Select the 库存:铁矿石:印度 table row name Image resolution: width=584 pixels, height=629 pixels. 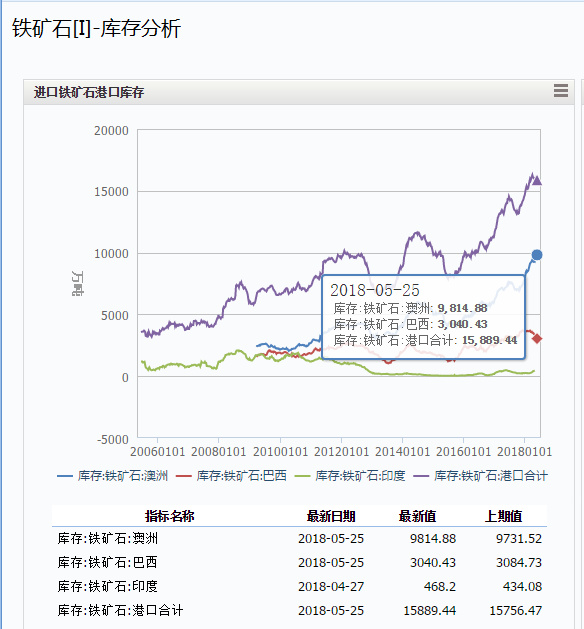[x=107, y=586]
